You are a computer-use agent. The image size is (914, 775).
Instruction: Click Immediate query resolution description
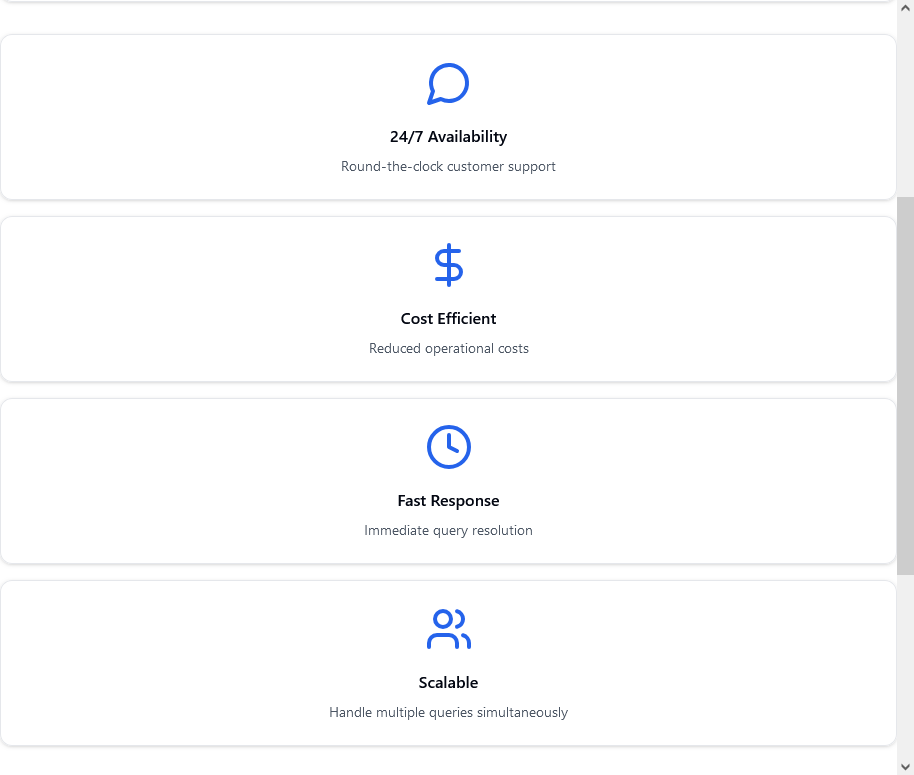(x=448, y=530)
